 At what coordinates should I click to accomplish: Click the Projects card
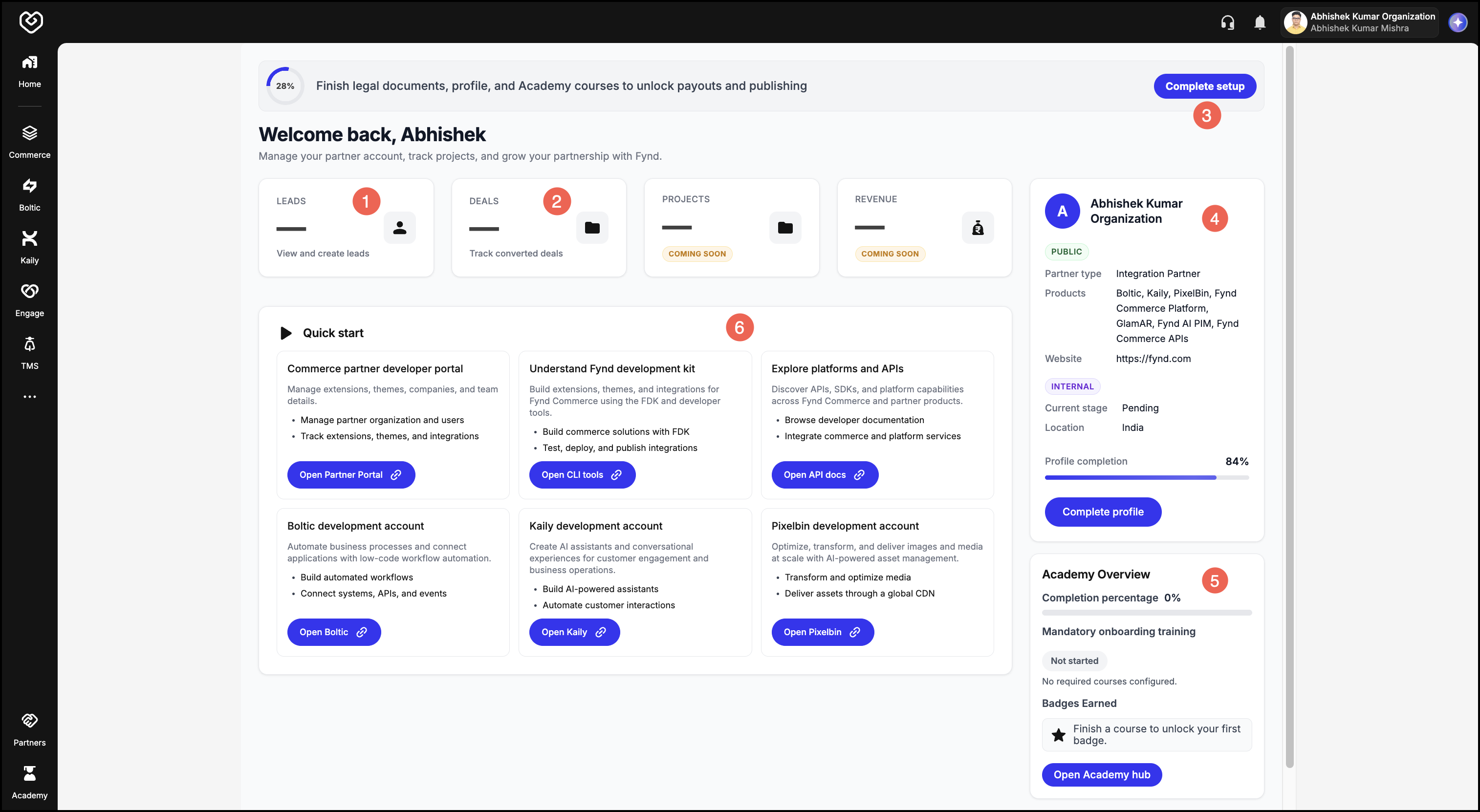point(731,228)
